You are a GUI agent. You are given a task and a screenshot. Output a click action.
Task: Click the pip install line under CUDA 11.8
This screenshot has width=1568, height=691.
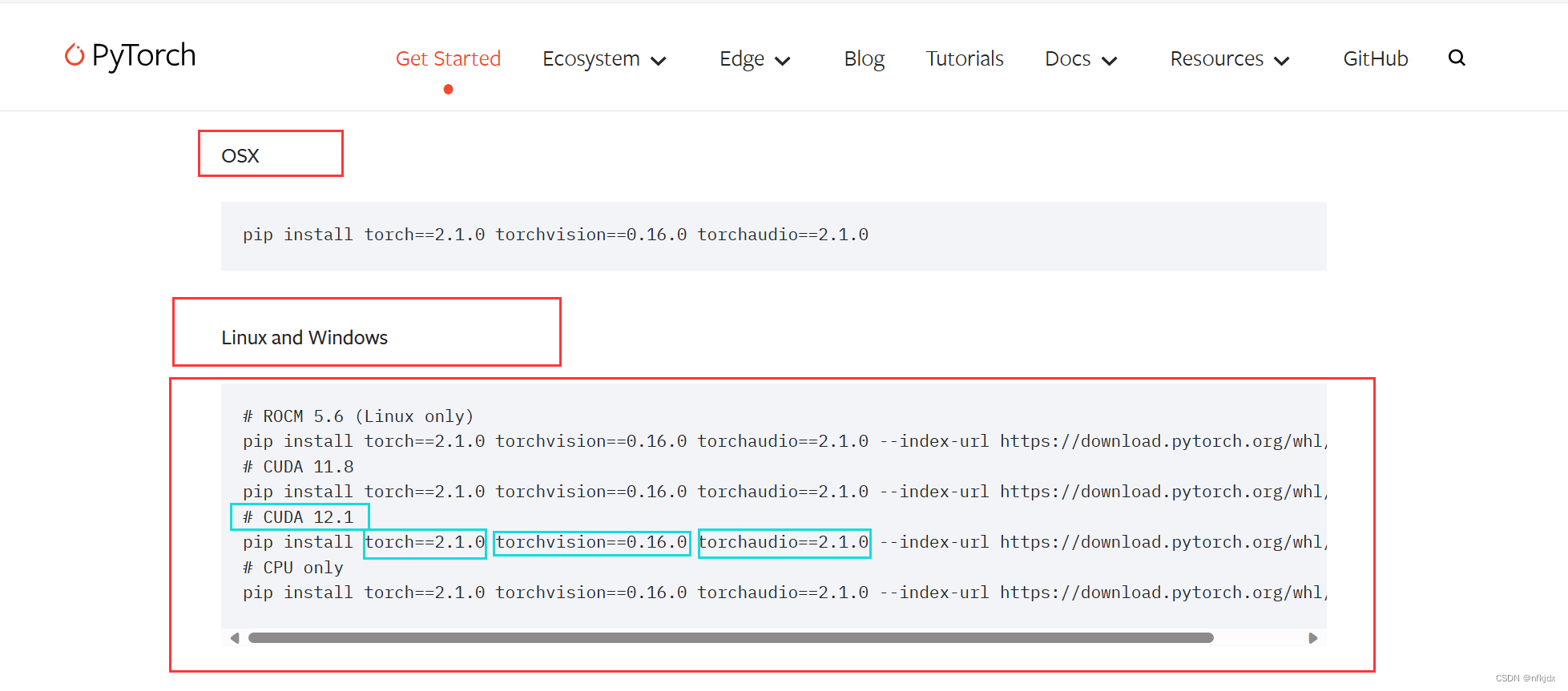click(784, 492)
